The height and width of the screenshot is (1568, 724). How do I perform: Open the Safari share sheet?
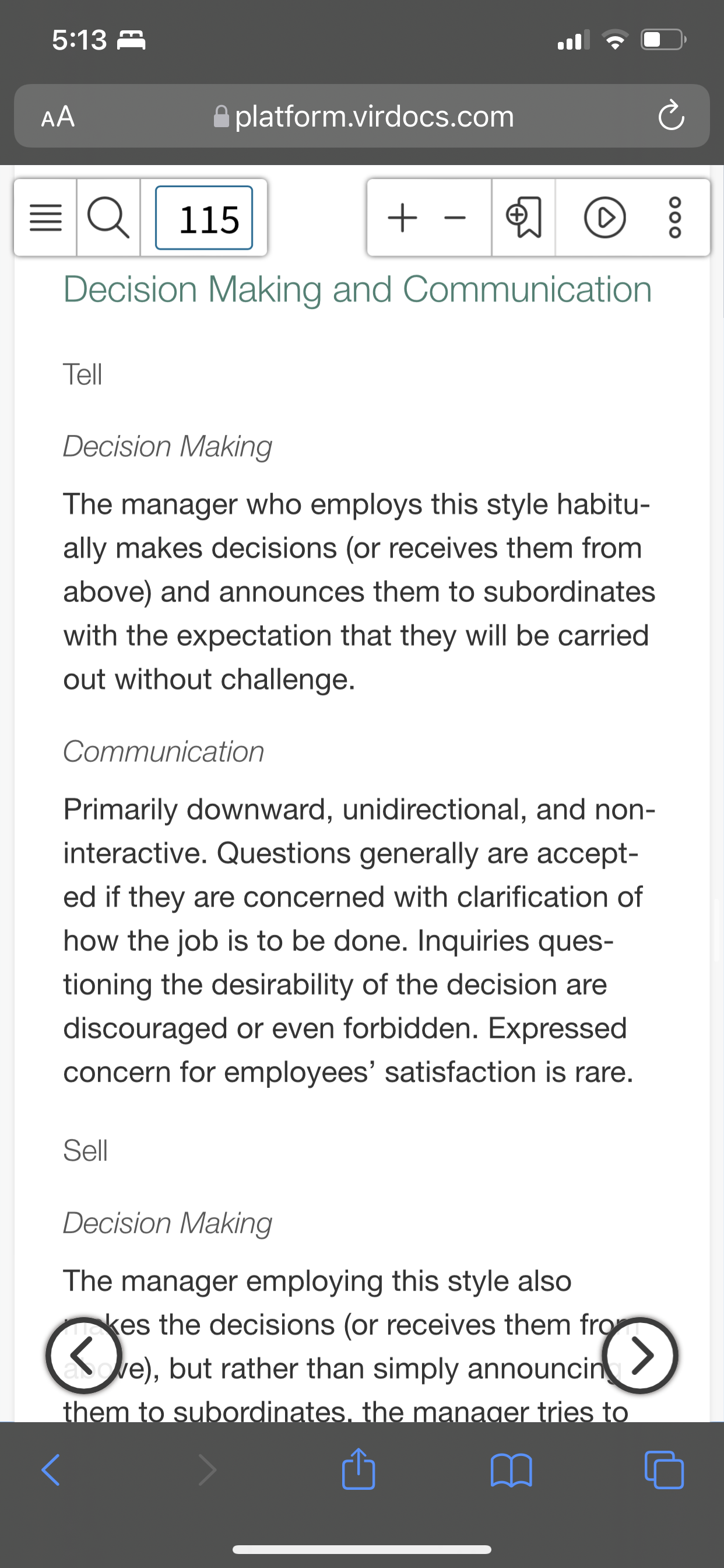359,1468
